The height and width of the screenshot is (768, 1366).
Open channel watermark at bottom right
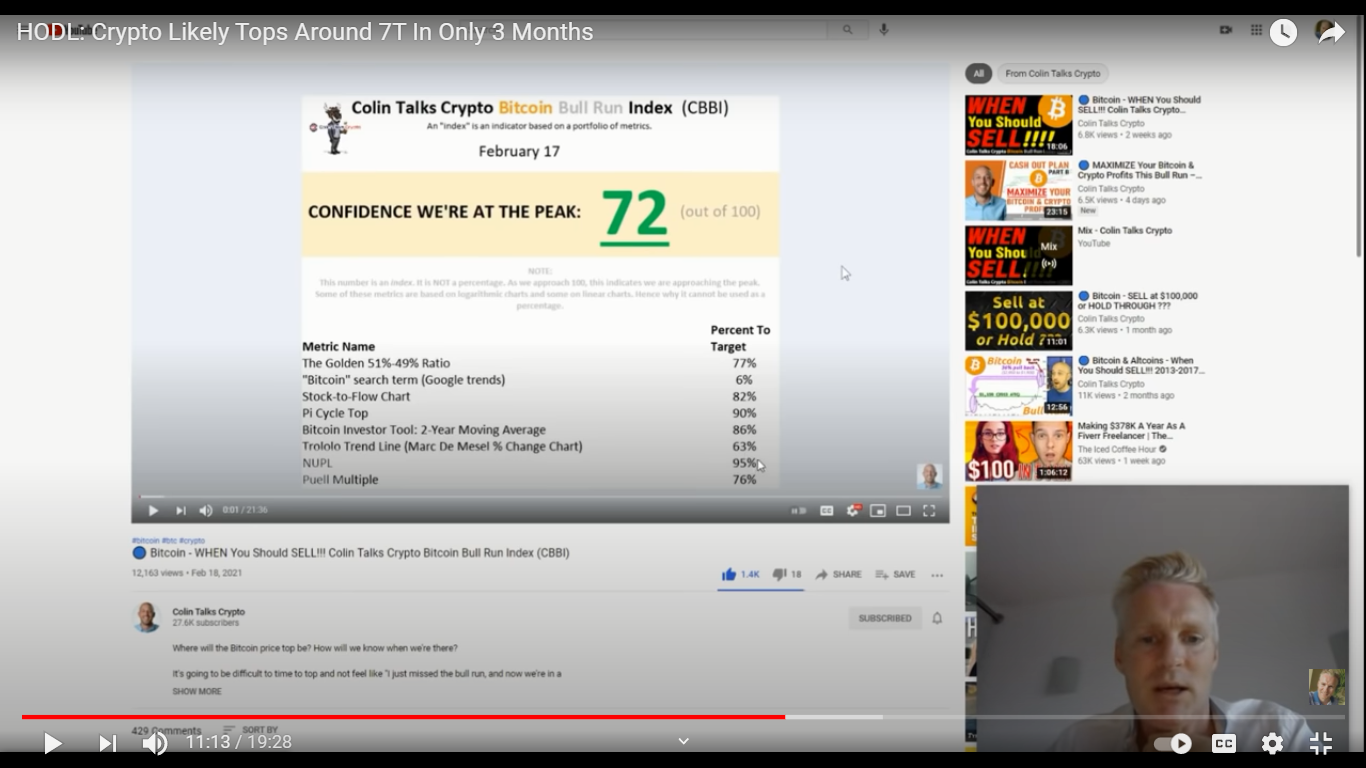click(x=1327, y=687)
